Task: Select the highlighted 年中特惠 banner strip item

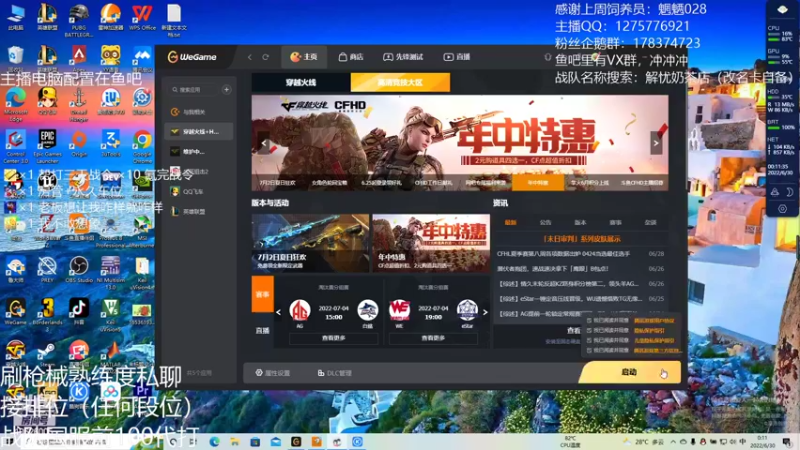Action: coord(538,182)
